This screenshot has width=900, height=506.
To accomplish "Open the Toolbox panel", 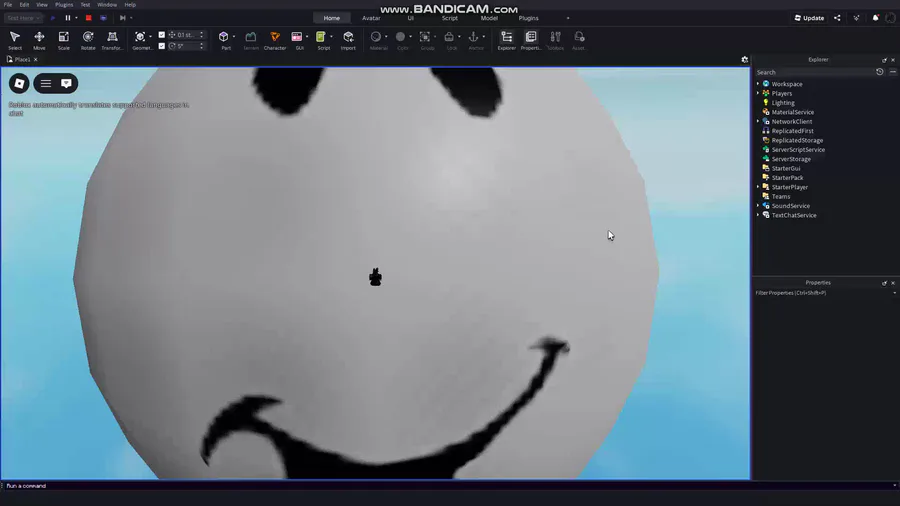I will (555, 40).
